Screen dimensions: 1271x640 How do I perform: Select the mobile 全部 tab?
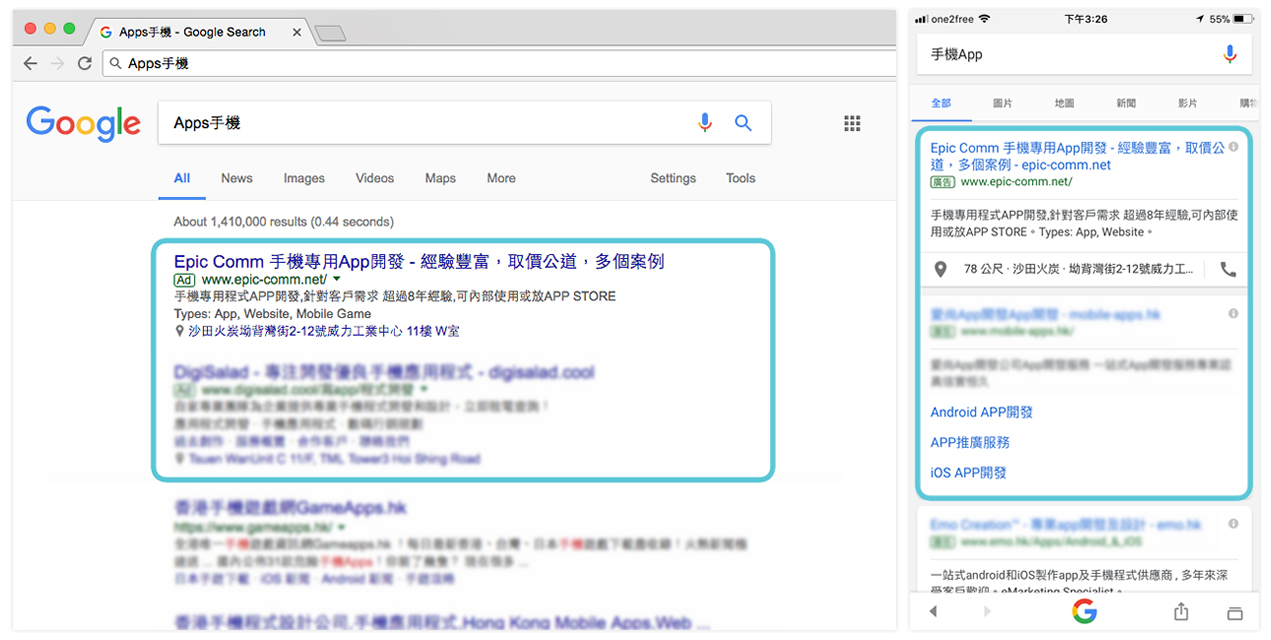pyautogui.click(x=941, y=103)
